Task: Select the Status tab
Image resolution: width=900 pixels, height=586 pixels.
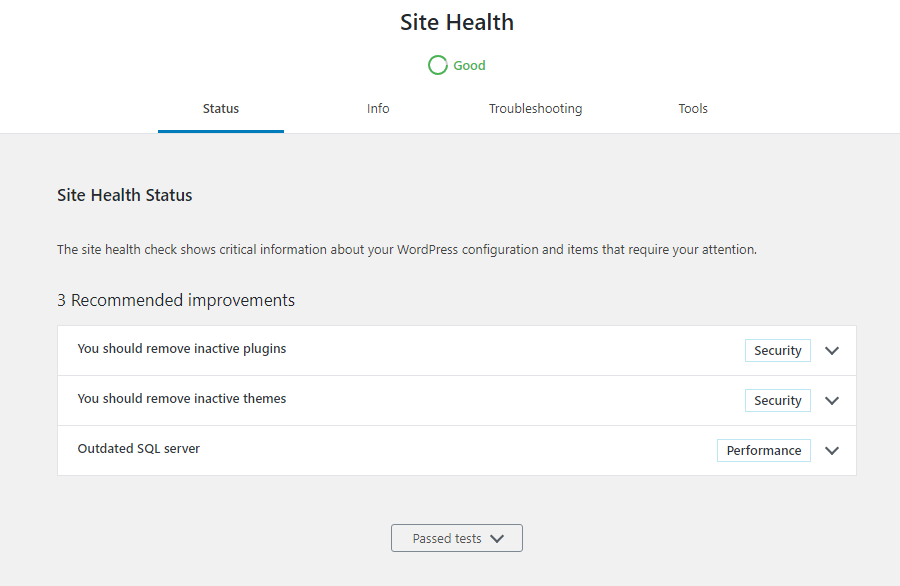Action: [221, 108]
